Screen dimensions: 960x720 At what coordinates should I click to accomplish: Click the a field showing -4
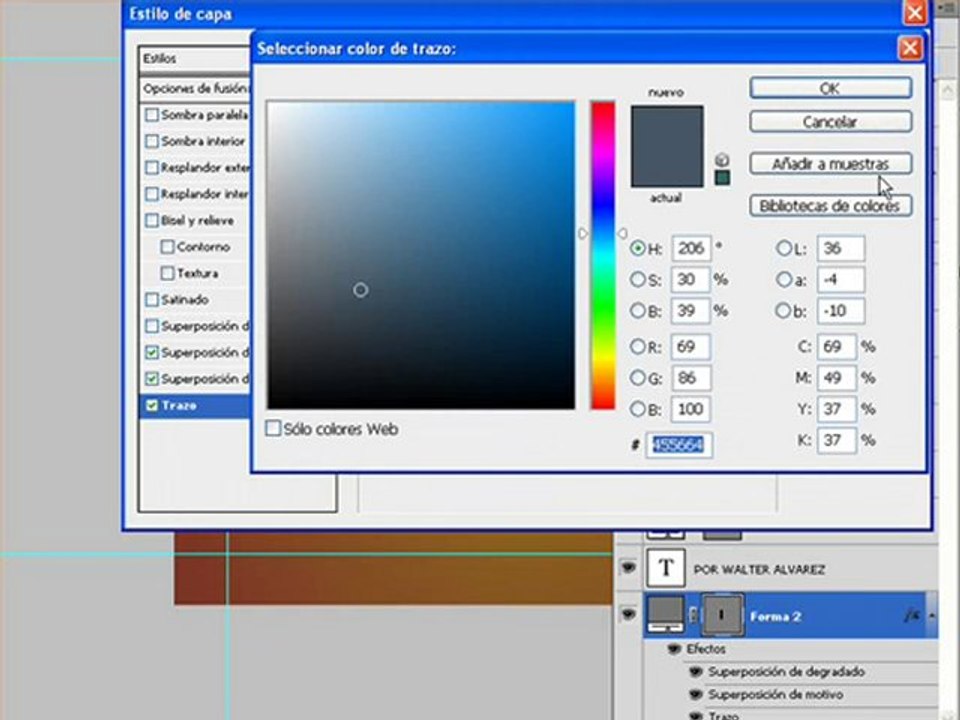[841, 280]
